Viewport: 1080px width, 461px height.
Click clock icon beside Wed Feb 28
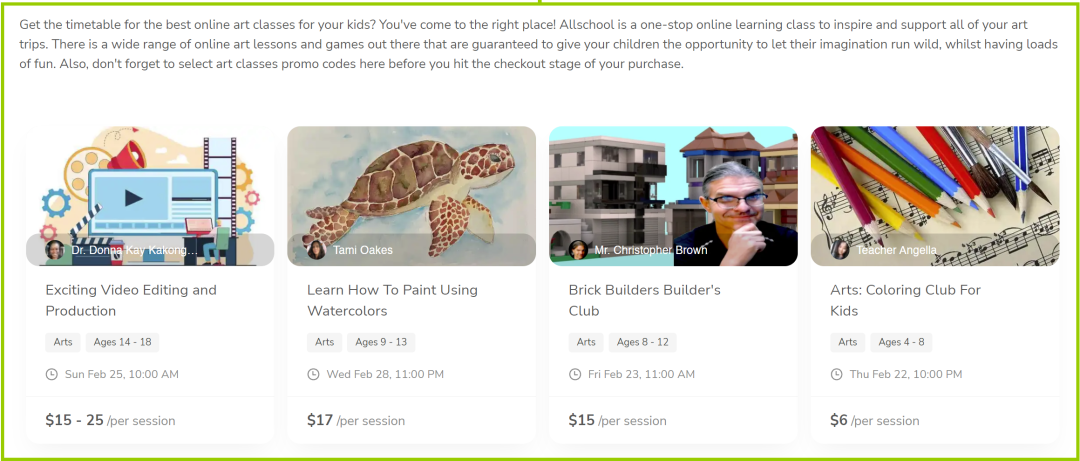314,374
